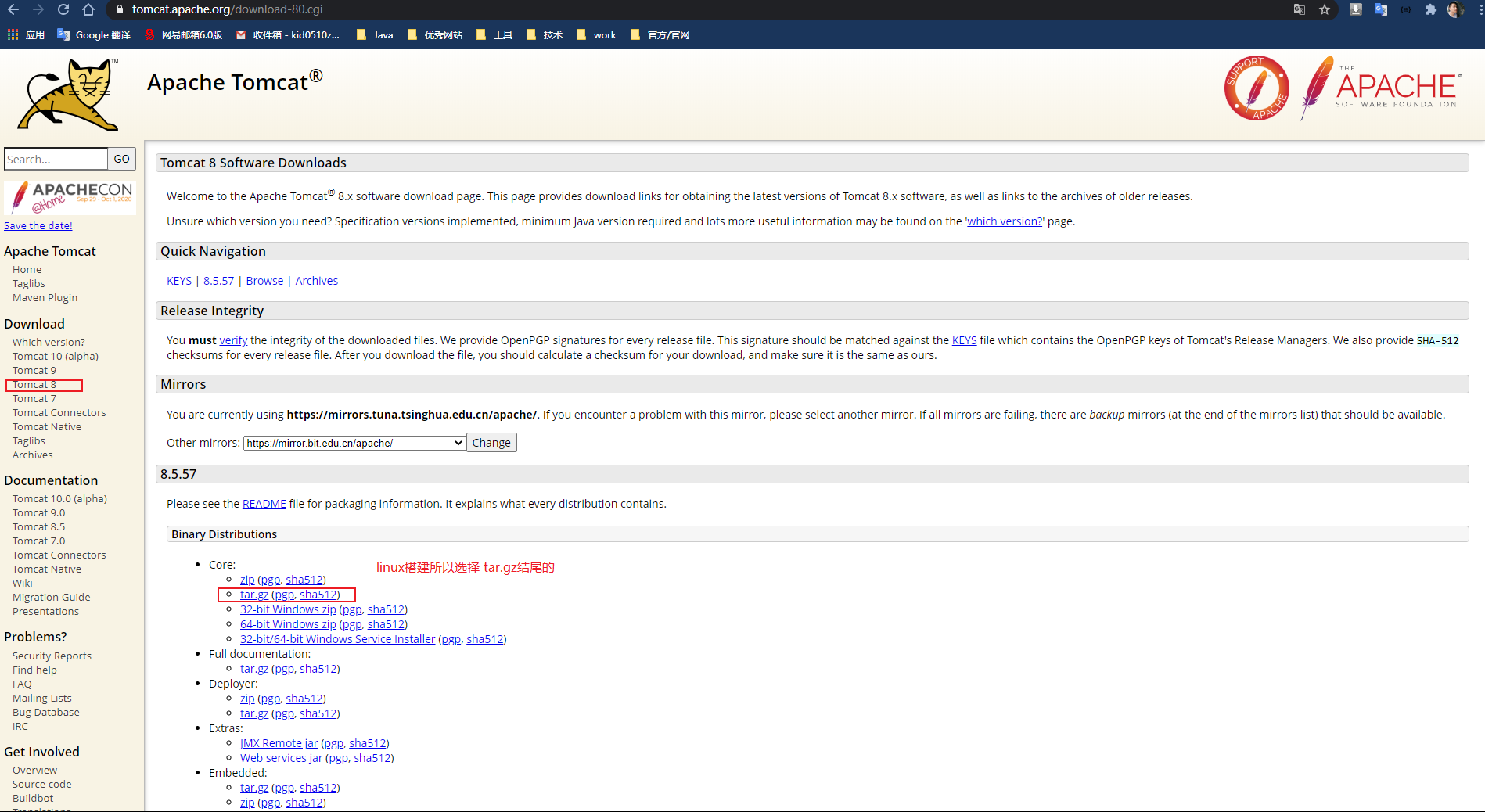This screenshot has height=812, width=1485.
Task: Click the Tomcat cat logo
Action: tap(68, 95)
